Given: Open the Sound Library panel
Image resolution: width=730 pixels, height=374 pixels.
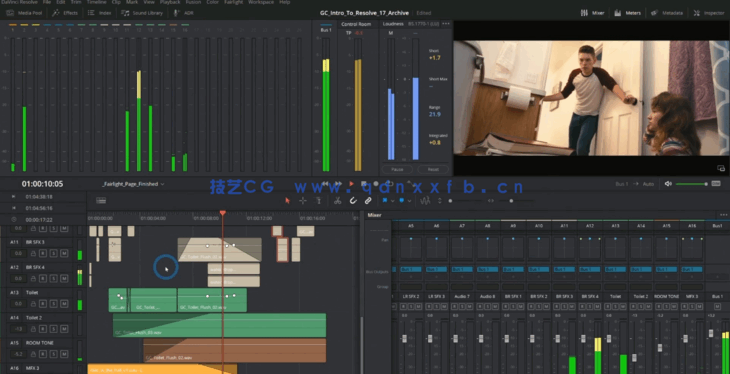Looking at the screenshot, I should tap(142, 13).
